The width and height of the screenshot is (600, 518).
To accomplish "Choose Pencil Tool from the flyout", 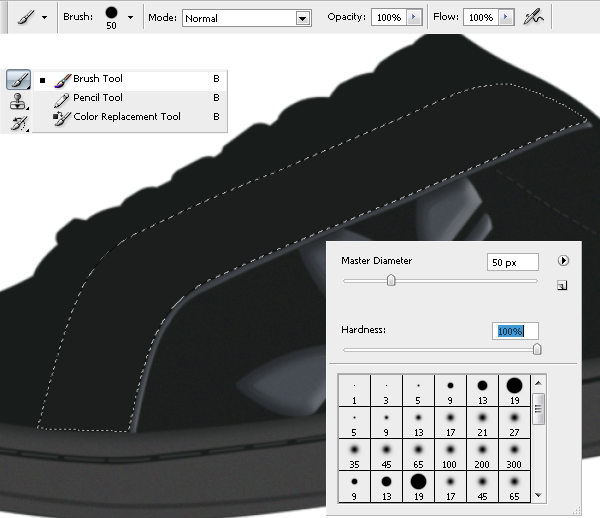I will pyautogui.click(x=130, y=98).
